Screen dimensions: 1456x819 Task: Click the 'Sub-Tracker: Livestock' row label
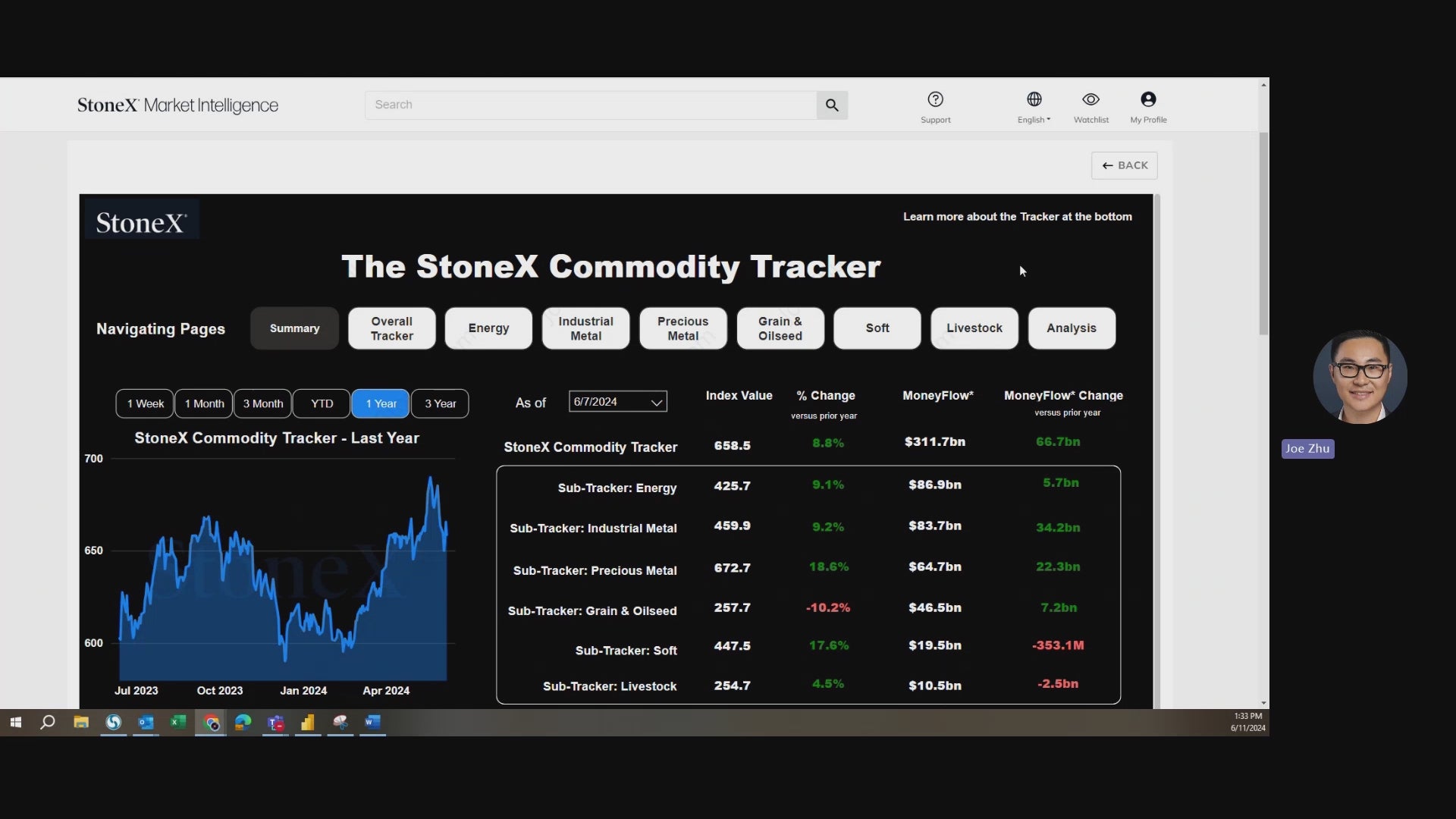[x=610, y=686]
